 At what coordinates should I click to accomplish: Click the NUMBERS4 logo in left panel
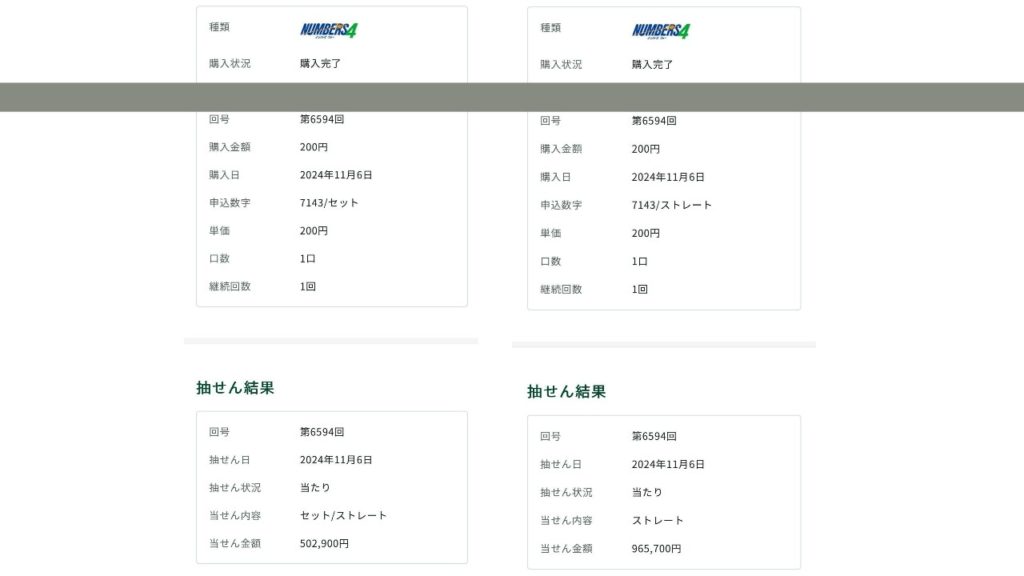[329, 30]
